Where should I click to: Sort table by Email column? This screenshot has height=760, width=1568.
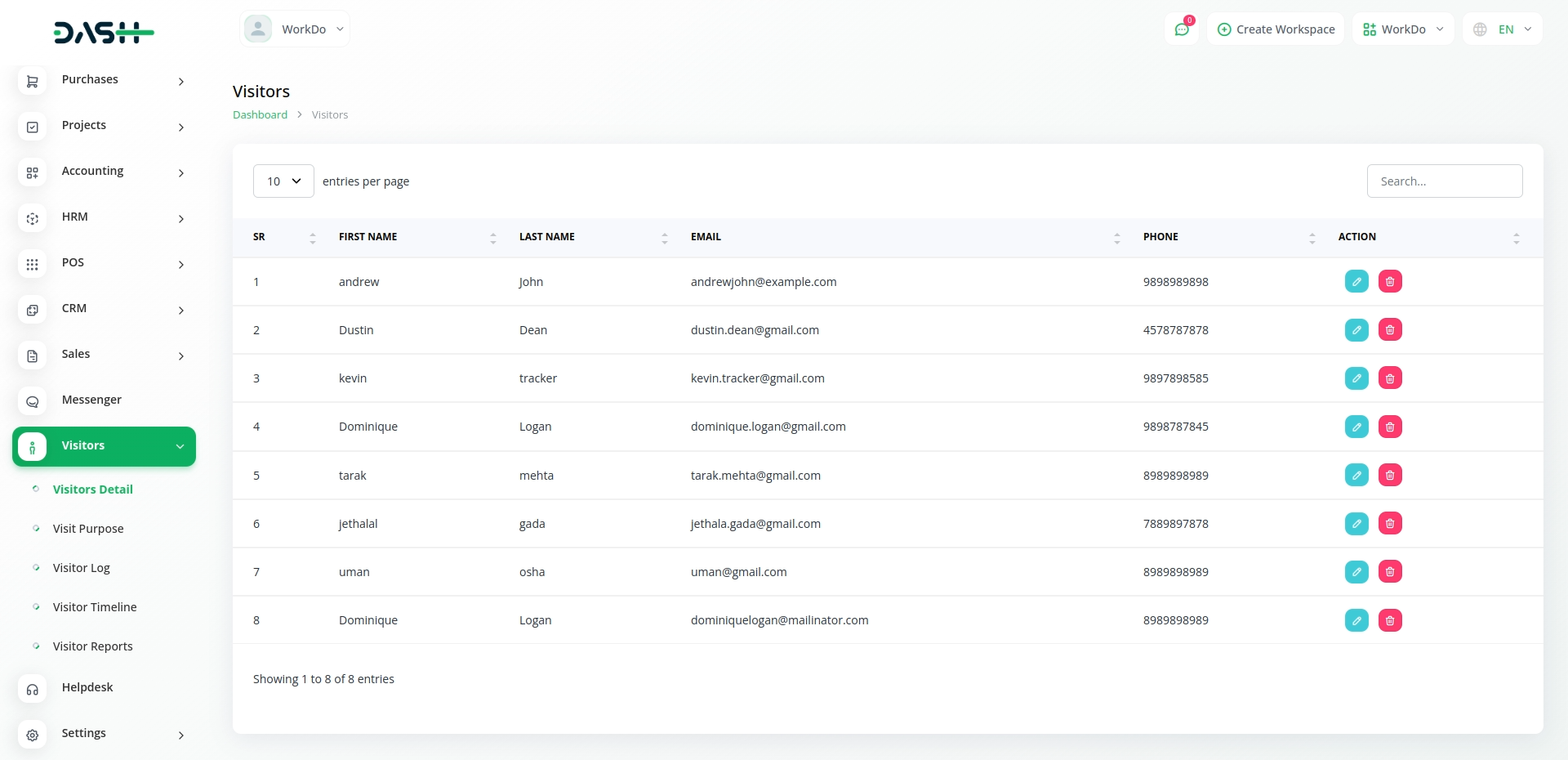[706, 237]
